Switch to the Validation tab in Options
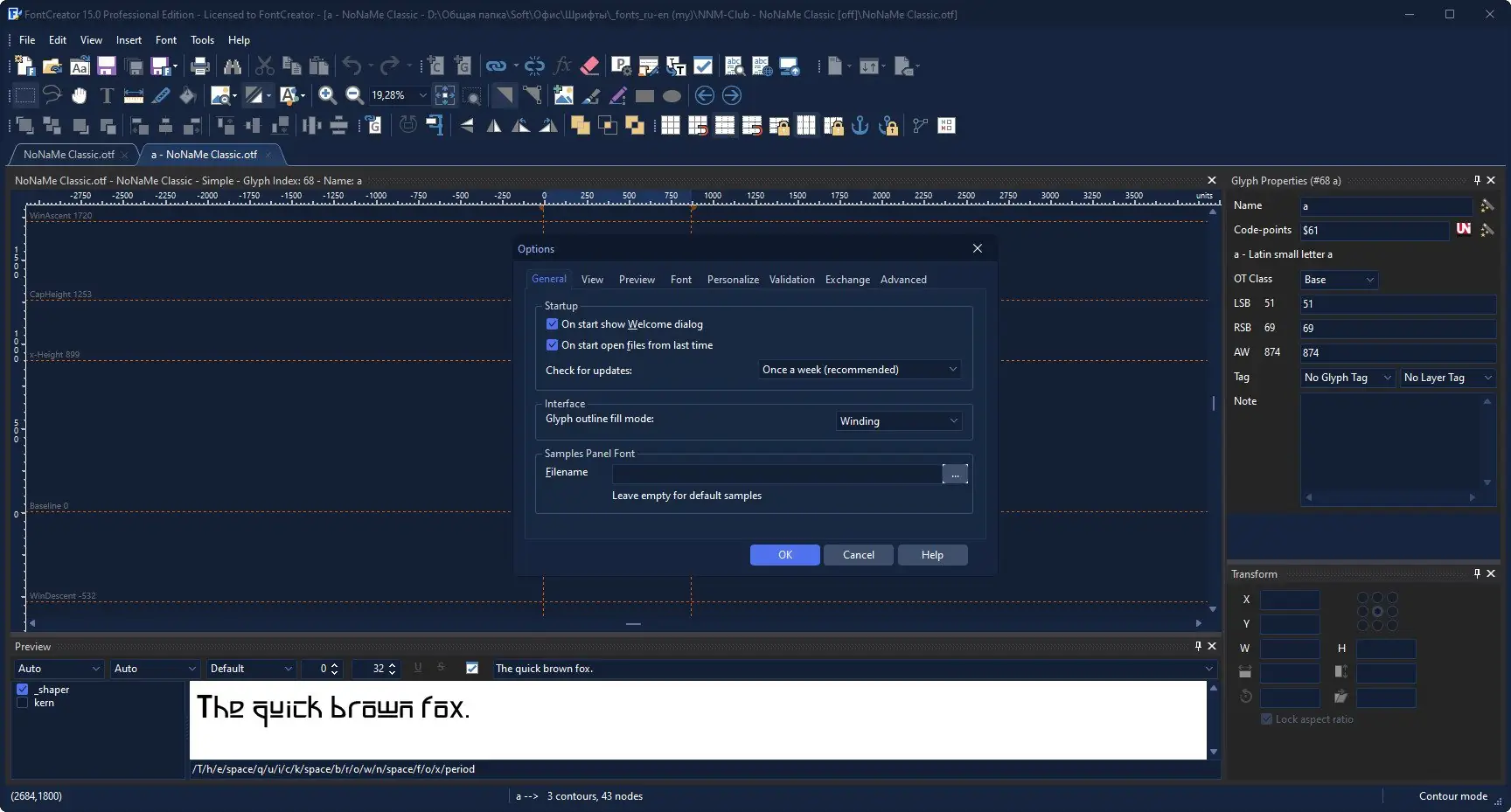The height and width of the screenshot is (812, 1511). [792, 280]
